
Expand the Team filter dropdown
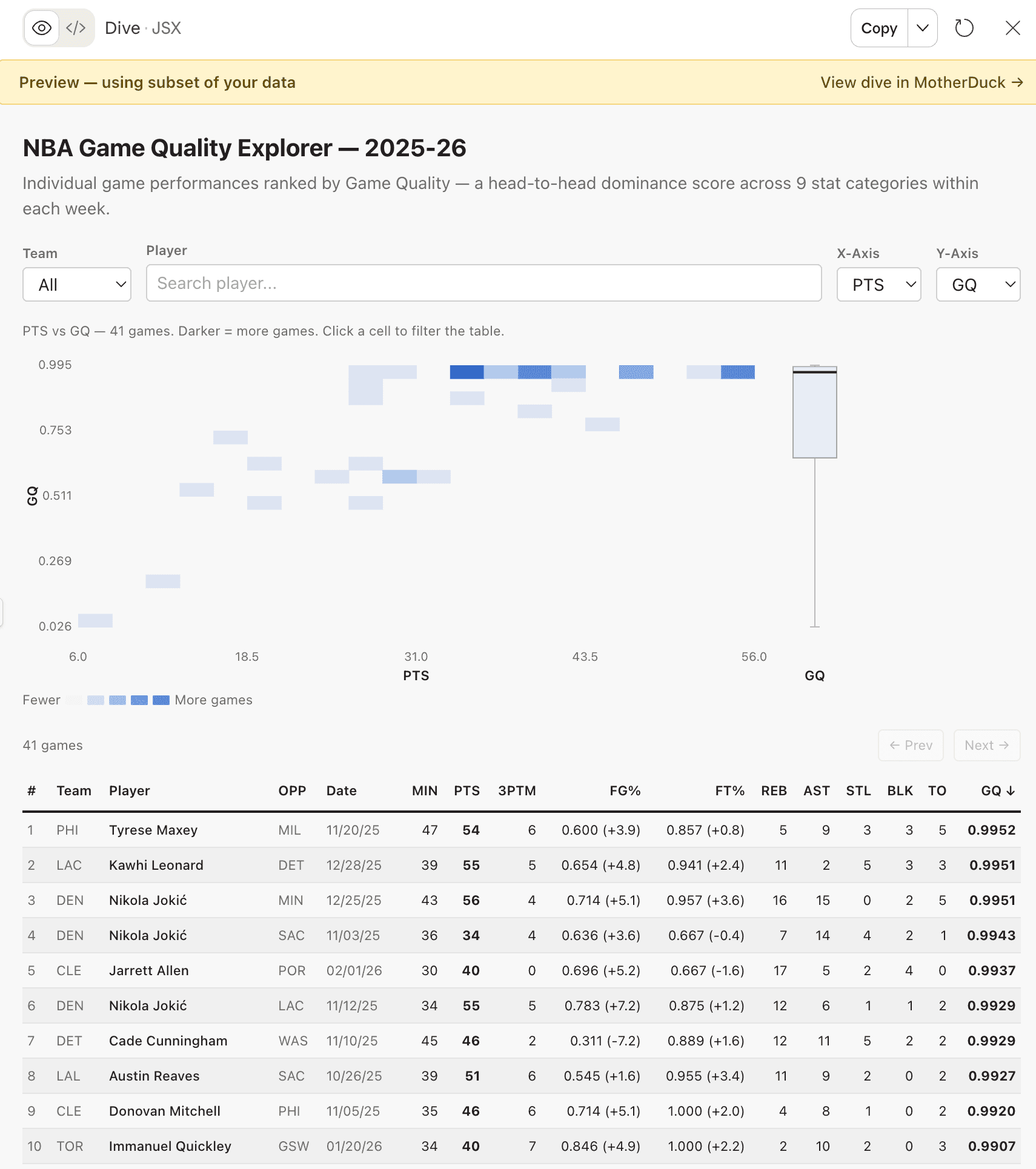tap(77, 285)
